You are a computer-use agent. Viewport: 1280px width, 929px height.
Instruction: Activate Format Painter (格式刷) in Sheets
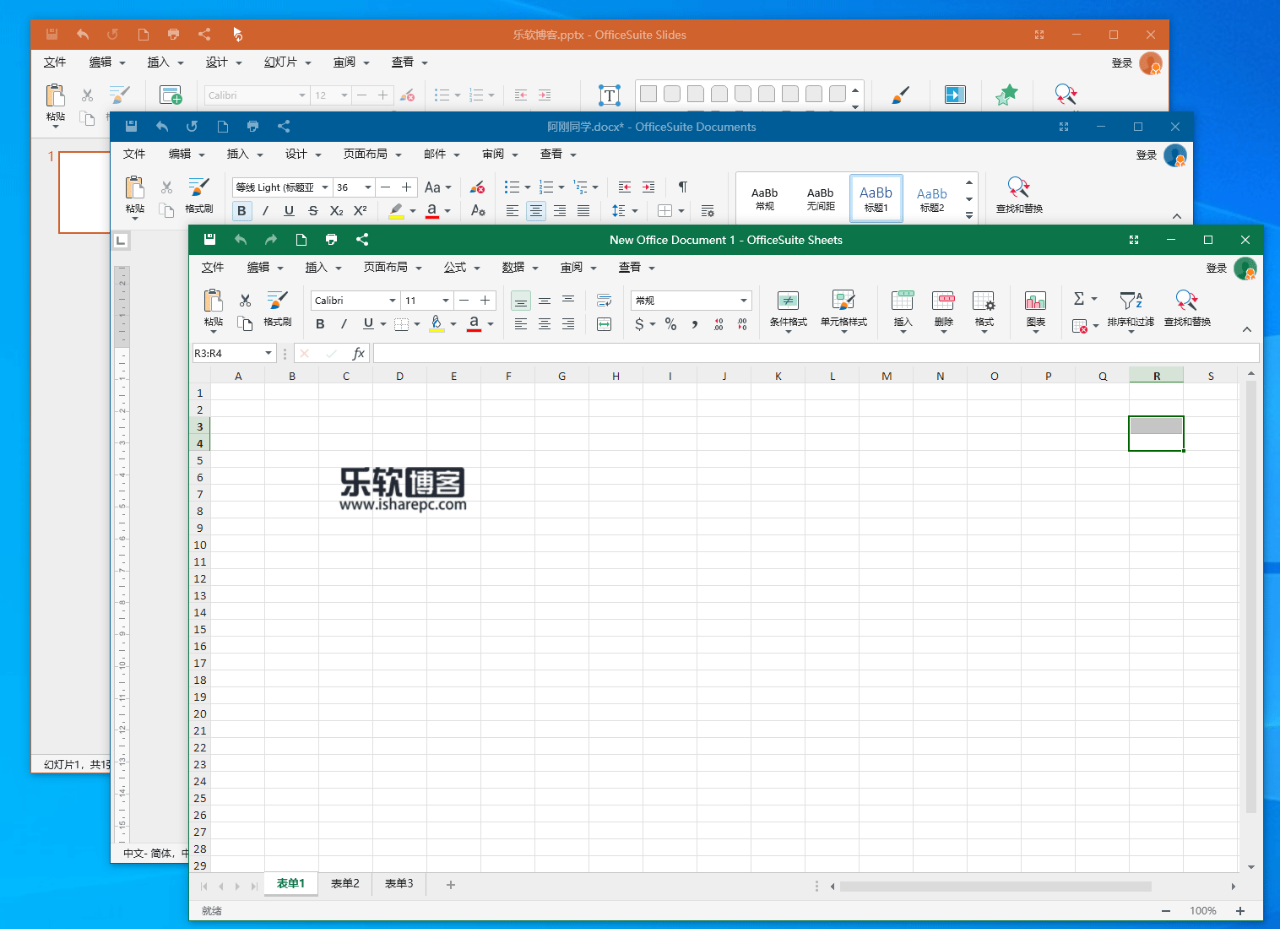[x=277, y=308]
